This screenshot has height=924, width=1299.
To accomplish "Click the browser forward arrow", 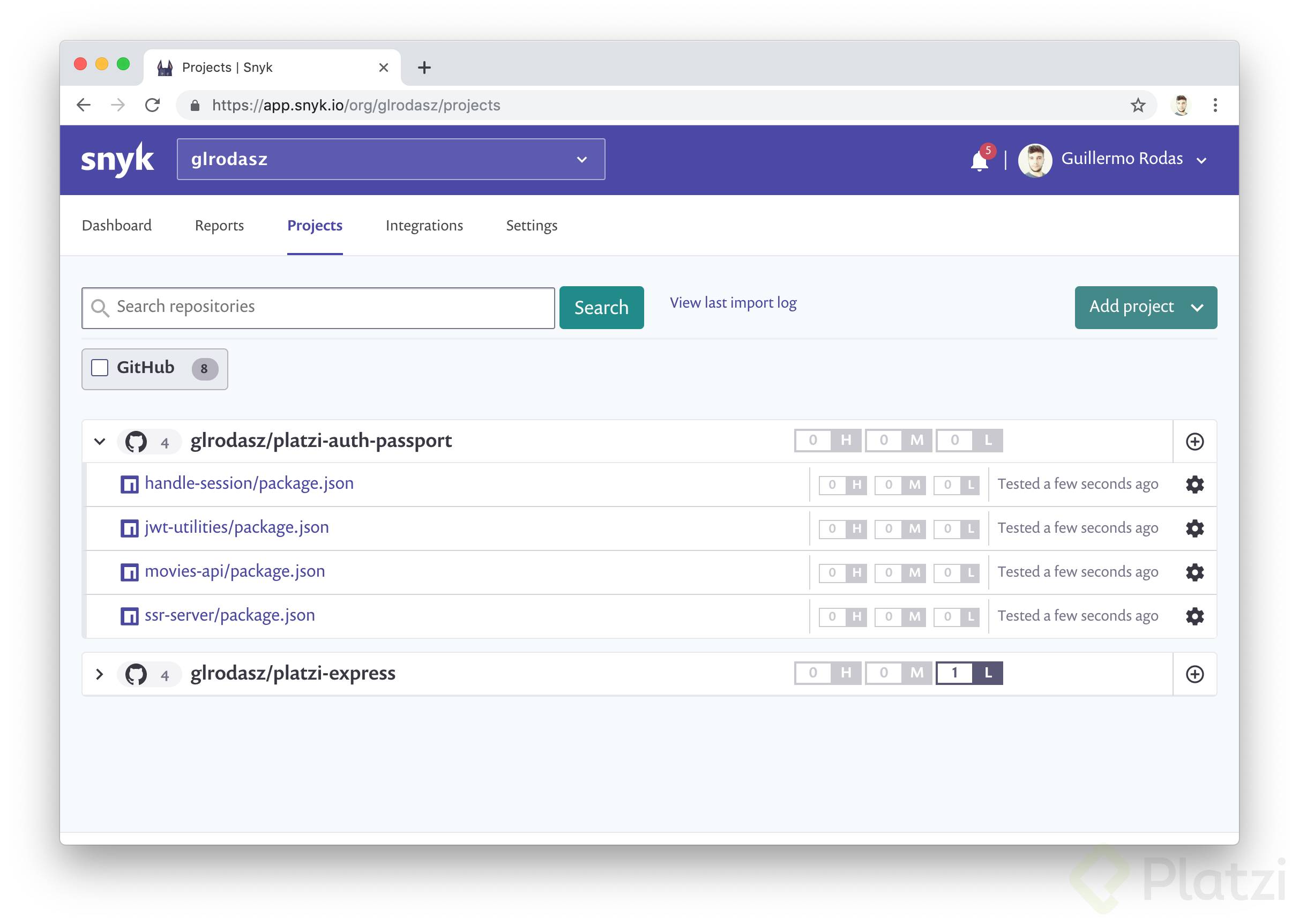I will click(118, 105).
